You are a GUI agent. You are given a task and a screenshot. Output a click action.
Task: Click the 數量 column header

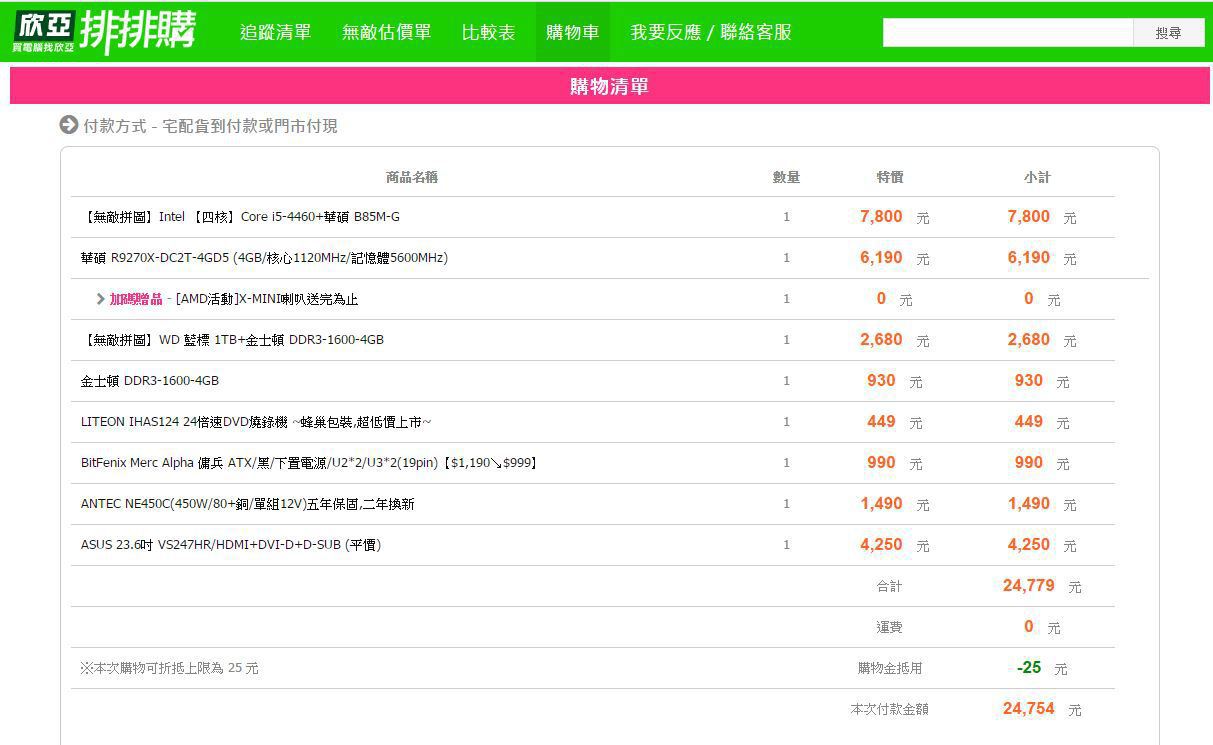(786, 177)
